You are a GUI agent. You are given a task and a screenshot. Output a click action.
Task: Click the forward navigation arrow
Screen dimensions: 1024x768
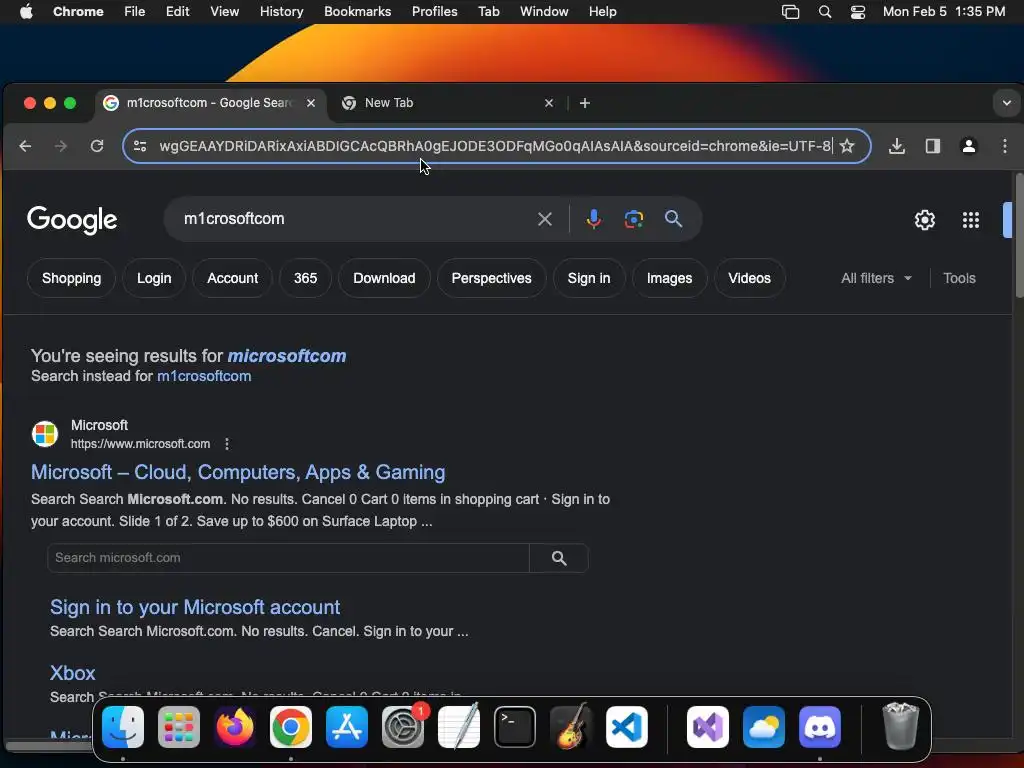pos(61,146)
